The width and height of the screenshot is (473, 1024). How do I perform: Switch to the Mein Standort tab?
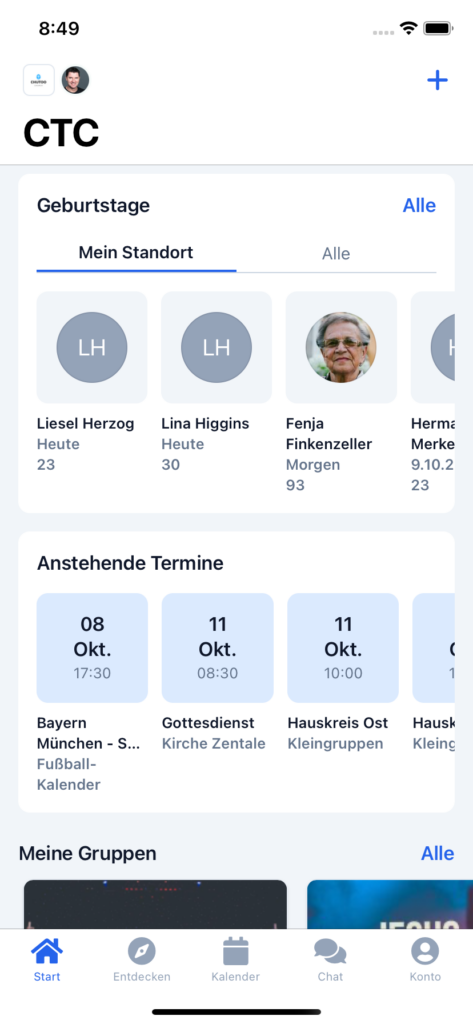[136, 253]
